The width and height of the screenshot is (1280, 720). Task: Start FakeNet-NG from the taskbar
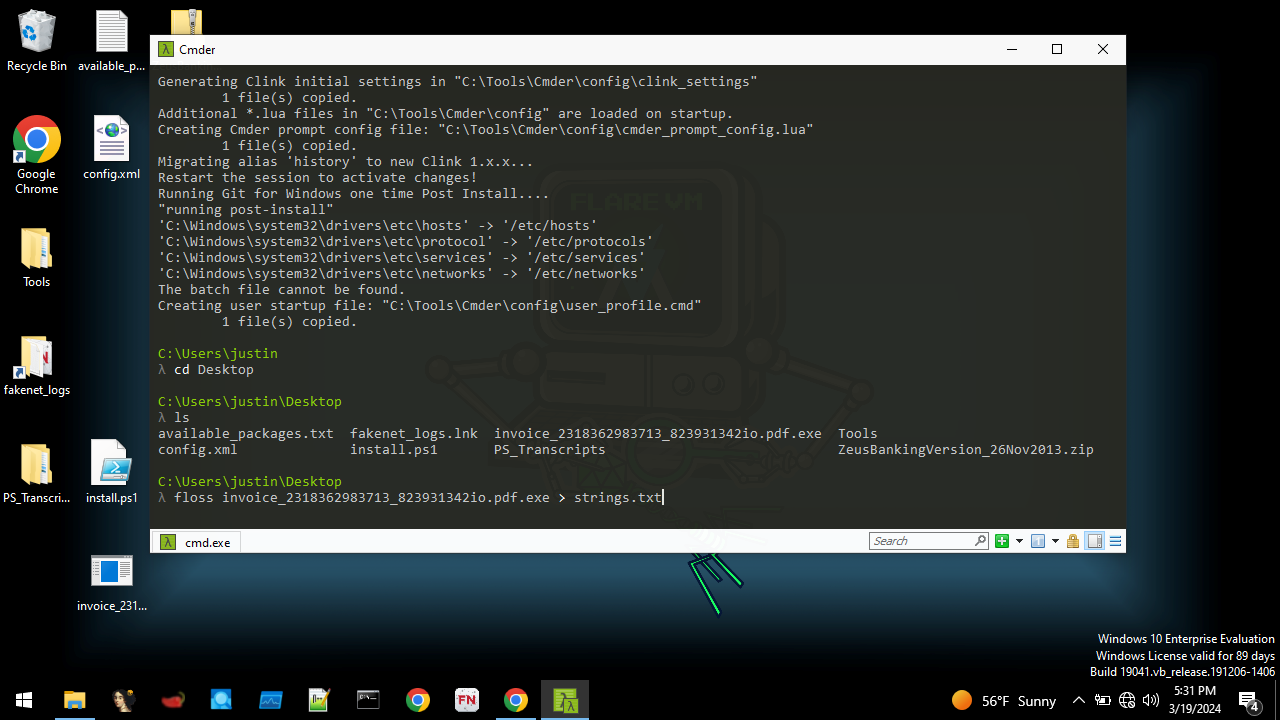pyautogui.click(x=466, y=700)
